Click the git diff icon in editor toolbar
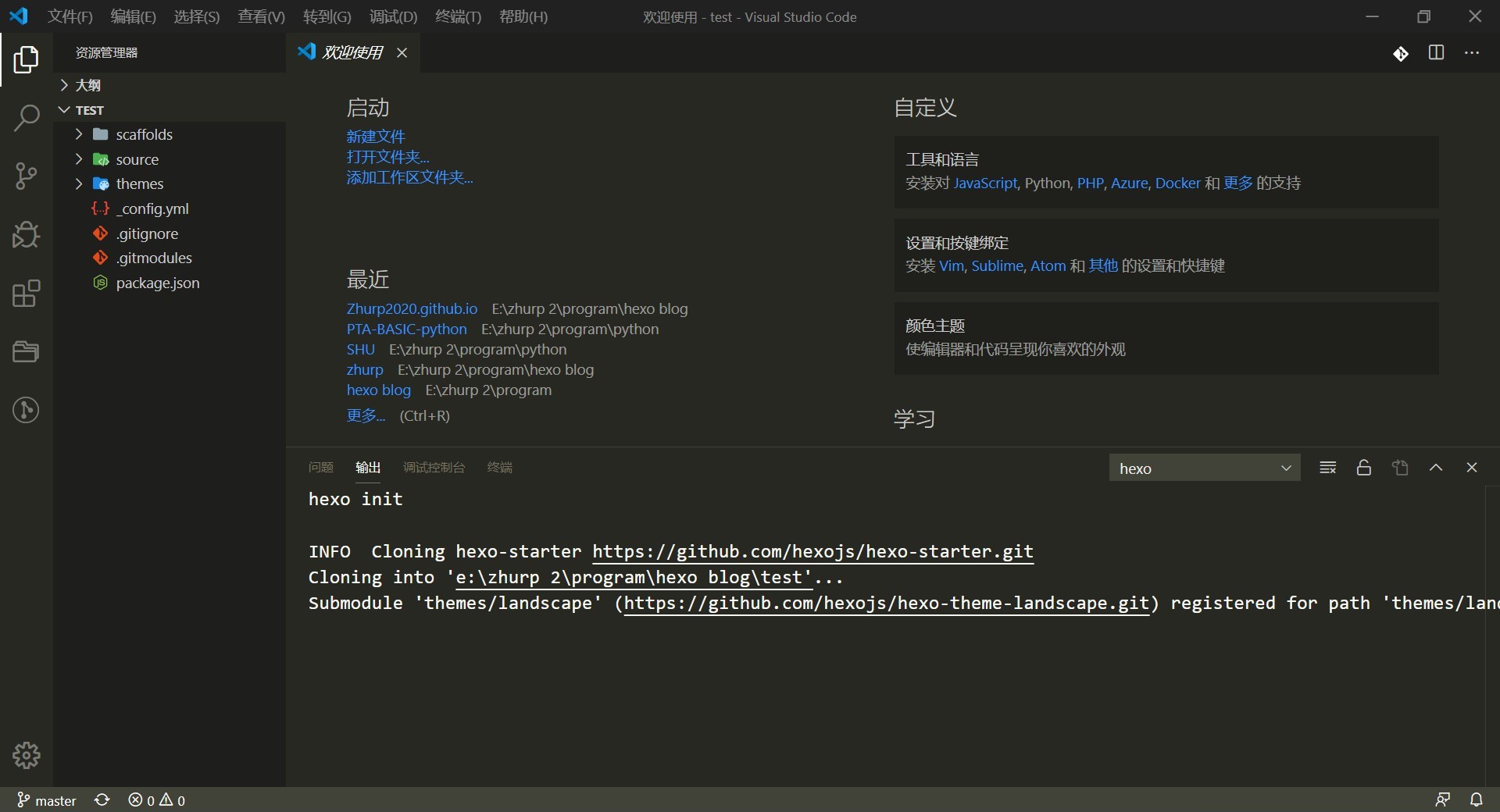The height and width of the screenshot is (812, 1500). click(x=1401, y=53)
